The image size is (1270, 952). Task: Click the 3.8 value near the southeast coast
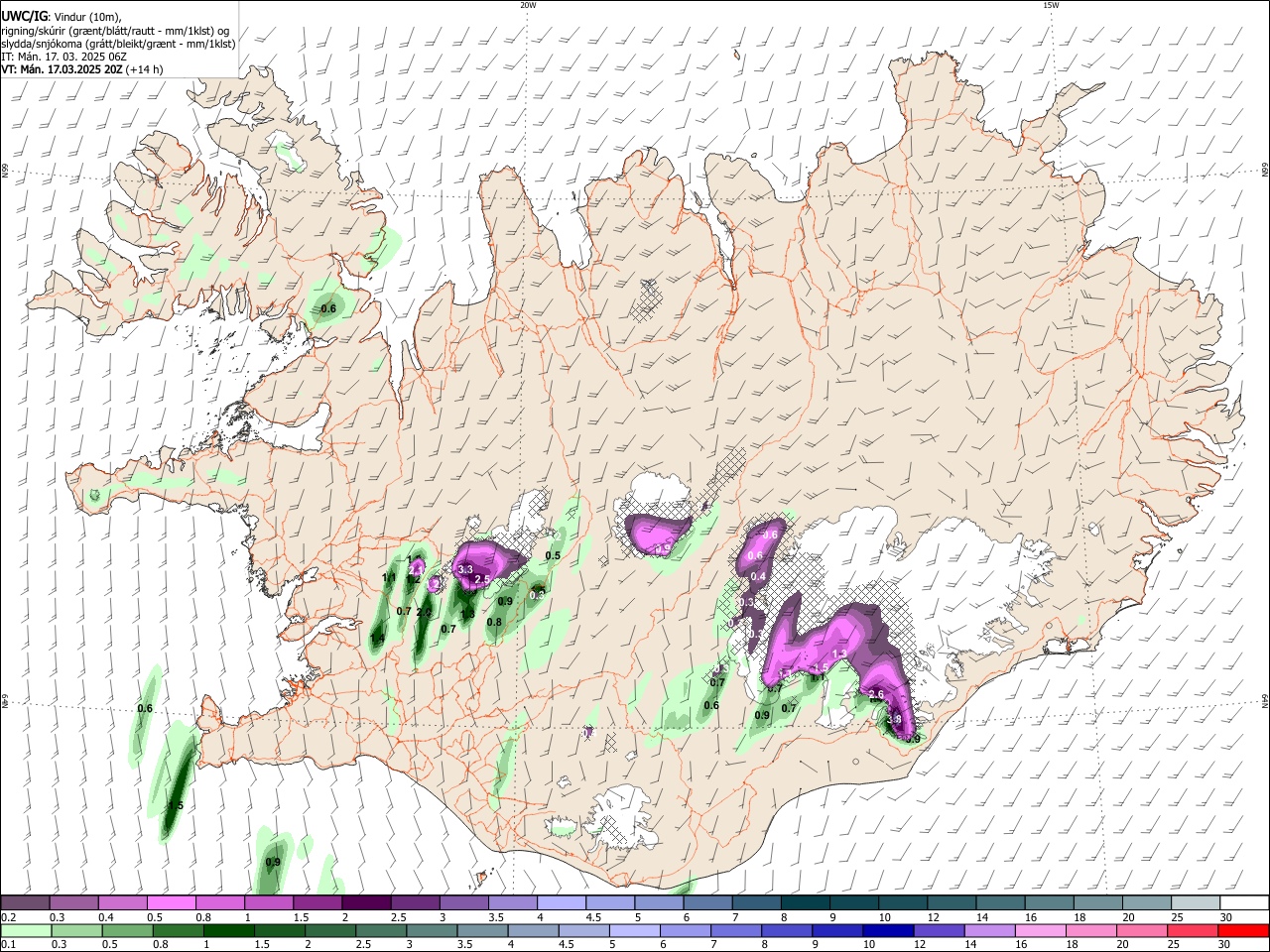[x=893, y=720]
